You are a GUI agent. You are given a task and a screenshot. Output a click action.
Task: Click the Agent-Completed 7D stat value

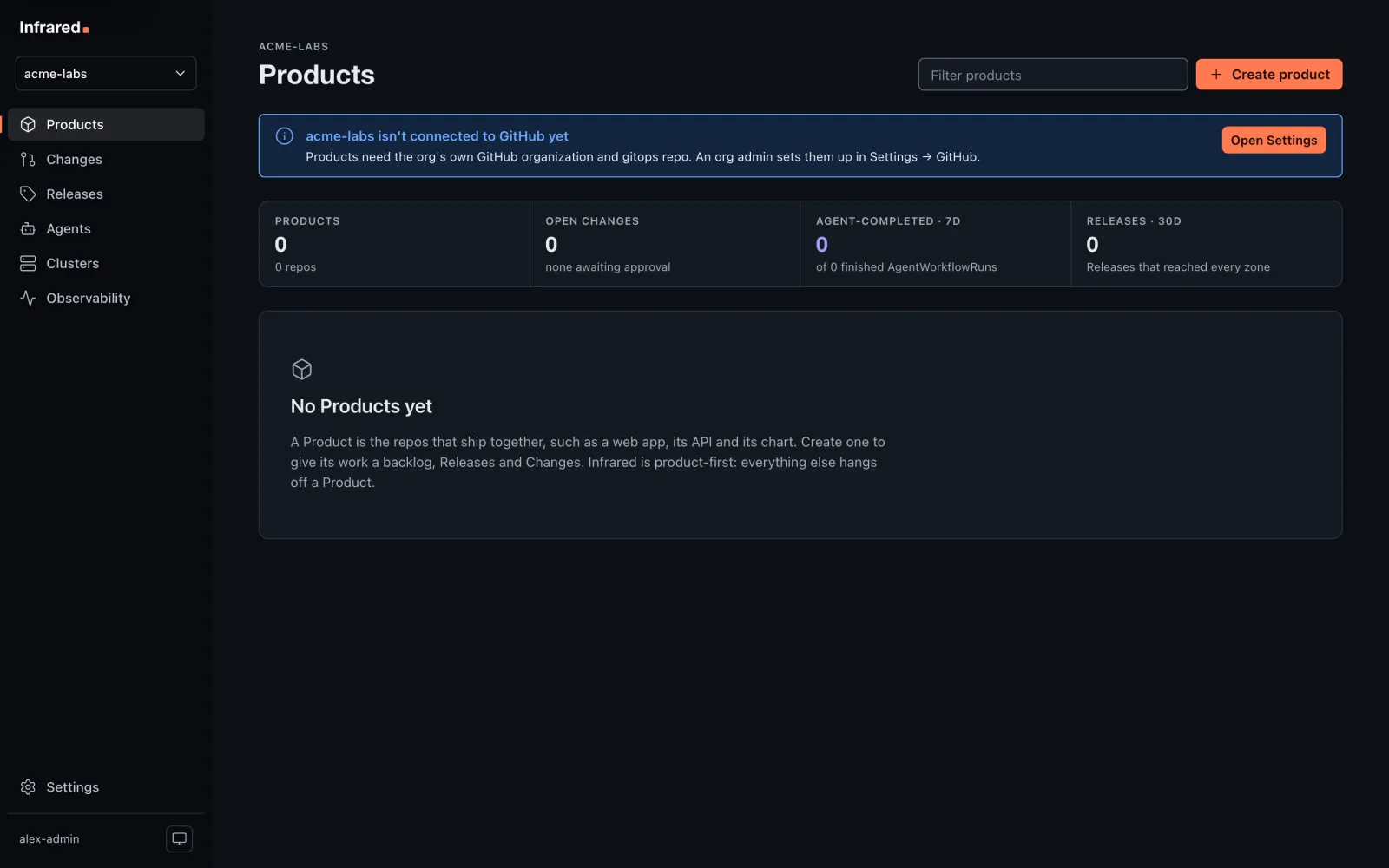pos(821,245)
